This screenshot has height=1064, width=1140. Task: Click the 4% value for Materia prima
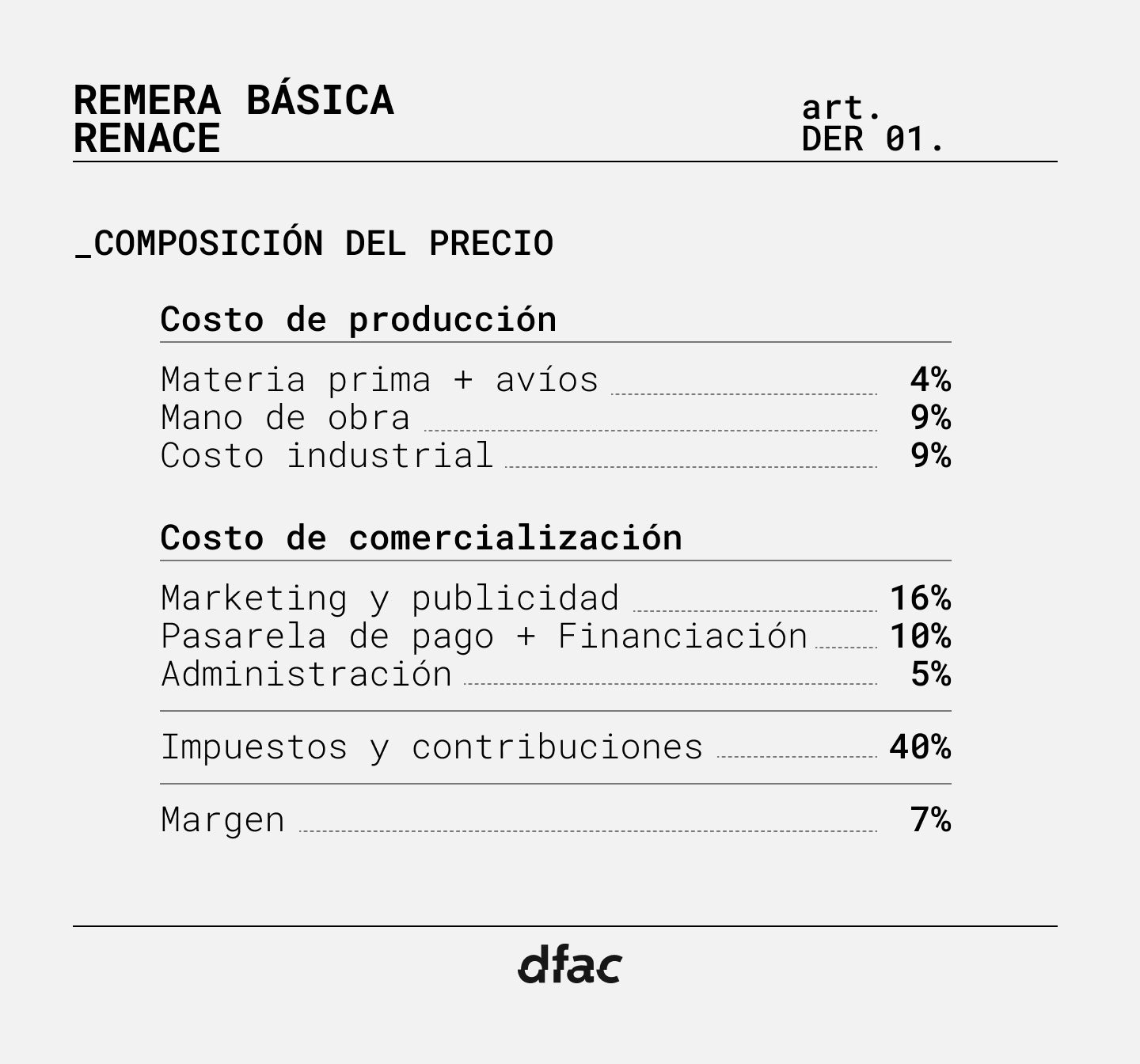930,380
